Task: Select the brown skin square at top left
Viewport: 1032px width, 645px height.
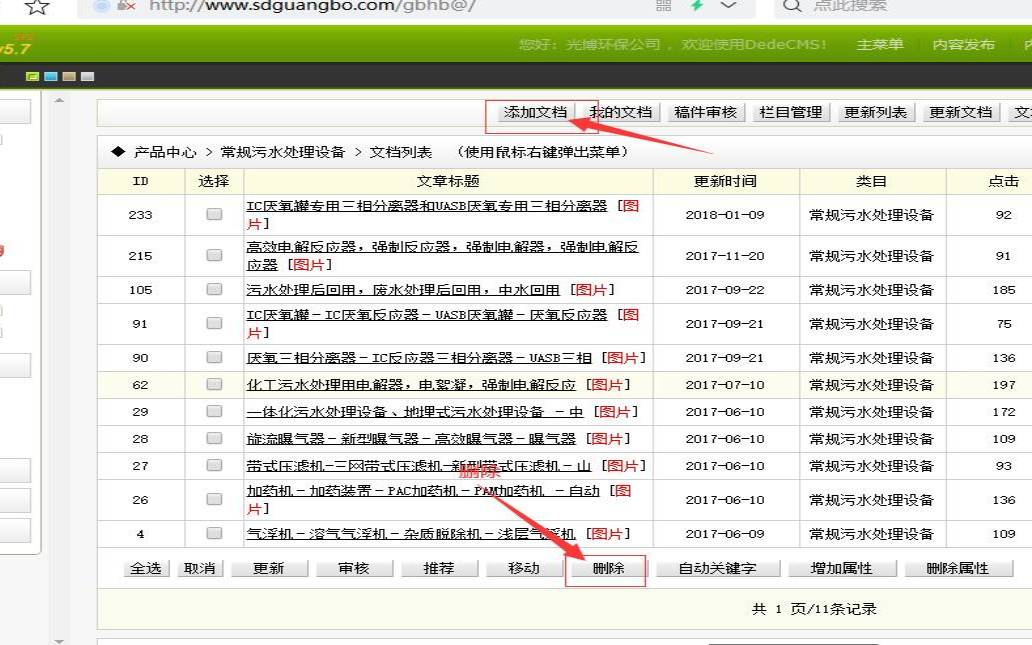Action: 68,76
